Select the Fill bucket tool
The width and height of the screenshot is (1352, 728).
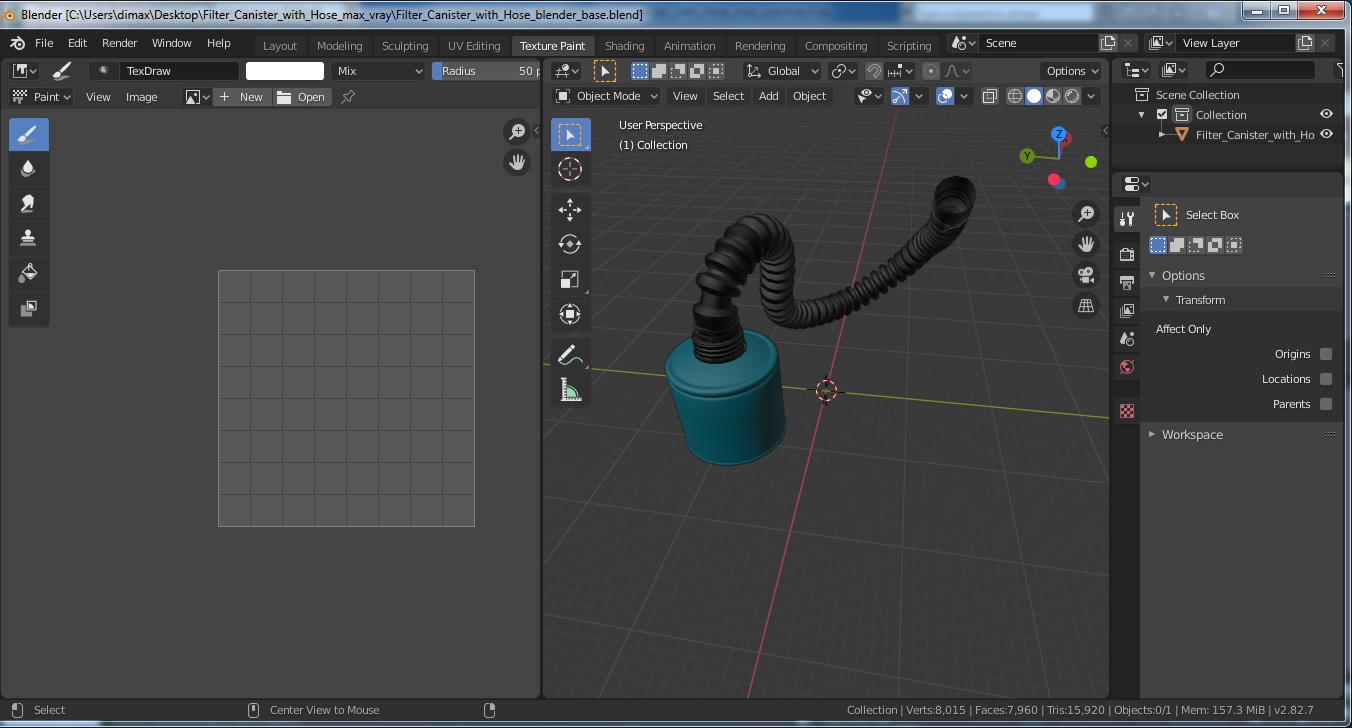[28, 274]
